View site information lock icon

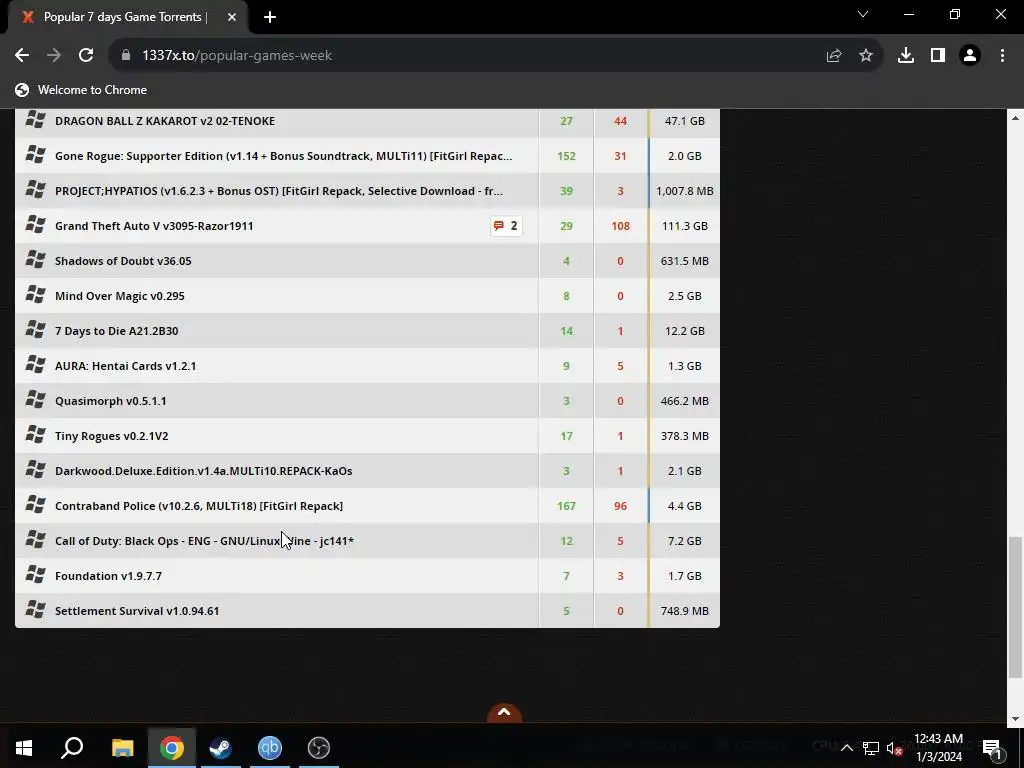pos(126,56)
